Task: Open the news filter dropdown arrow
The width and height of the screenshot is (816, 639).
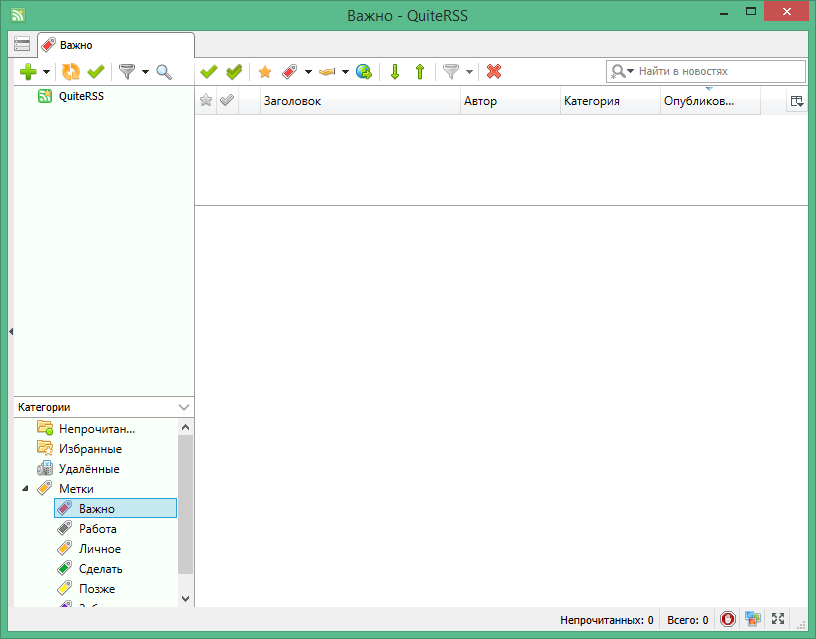Action: 469,72
